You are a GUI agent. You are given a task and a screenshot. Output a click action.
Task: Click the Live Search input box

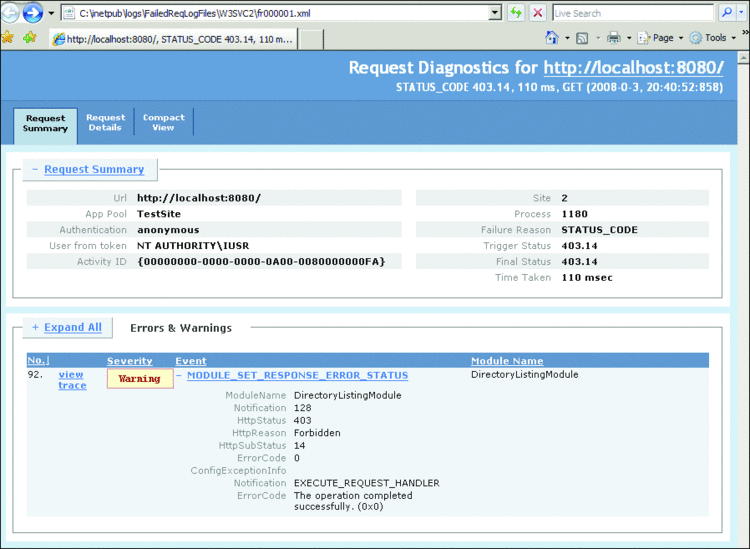coord(633,13)
